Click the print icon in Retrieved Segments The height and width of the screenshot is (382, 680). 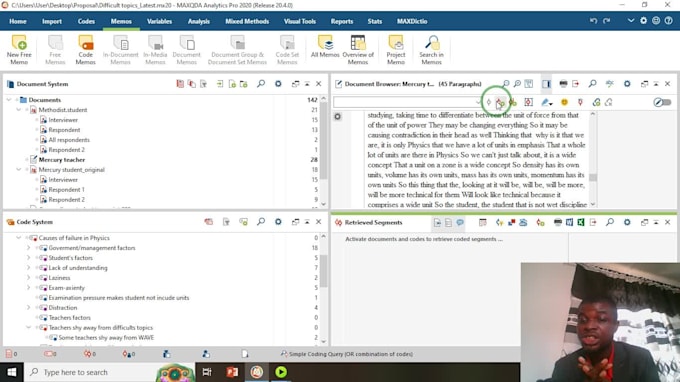pos(558,222)
